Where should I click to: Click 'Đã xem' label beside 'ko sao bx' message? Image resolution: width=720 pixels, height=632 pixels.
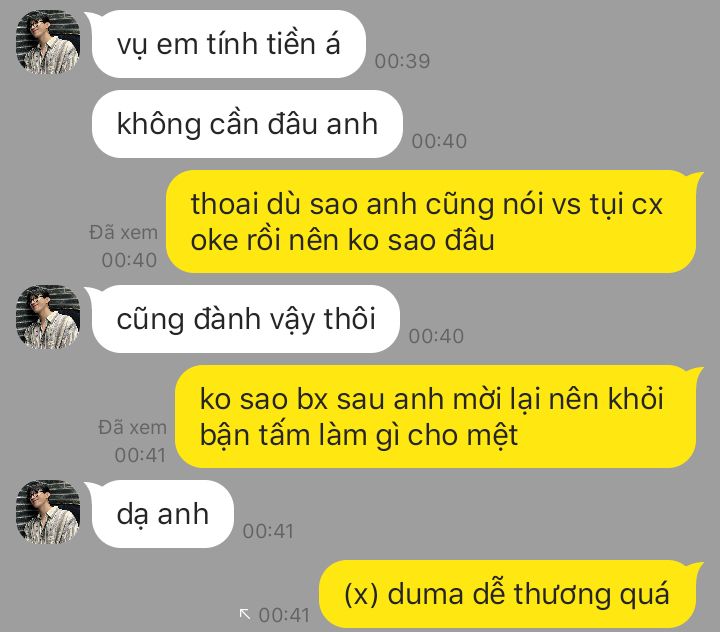point(132,428)
